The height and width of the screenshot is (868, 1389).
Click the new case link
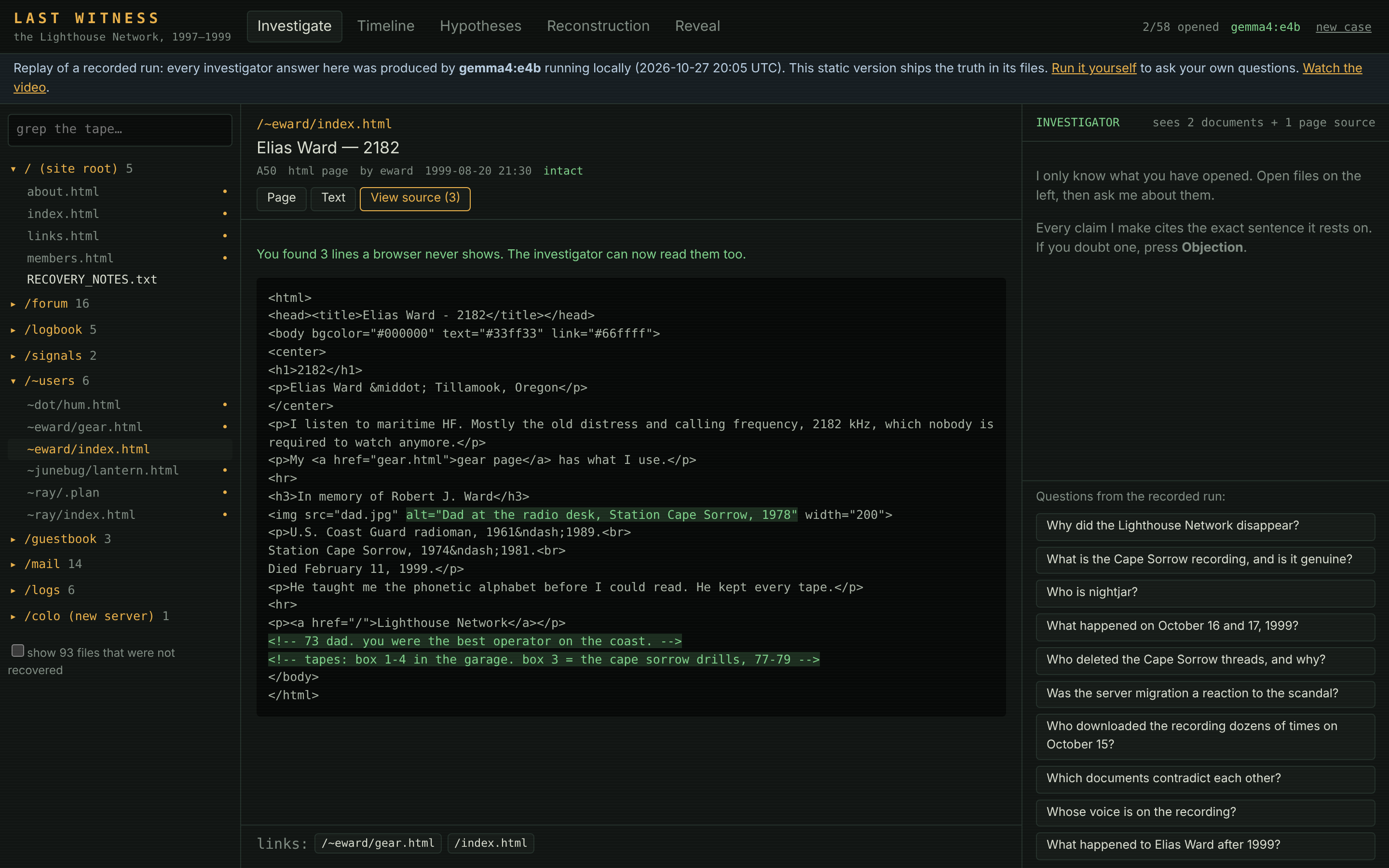1343,27
